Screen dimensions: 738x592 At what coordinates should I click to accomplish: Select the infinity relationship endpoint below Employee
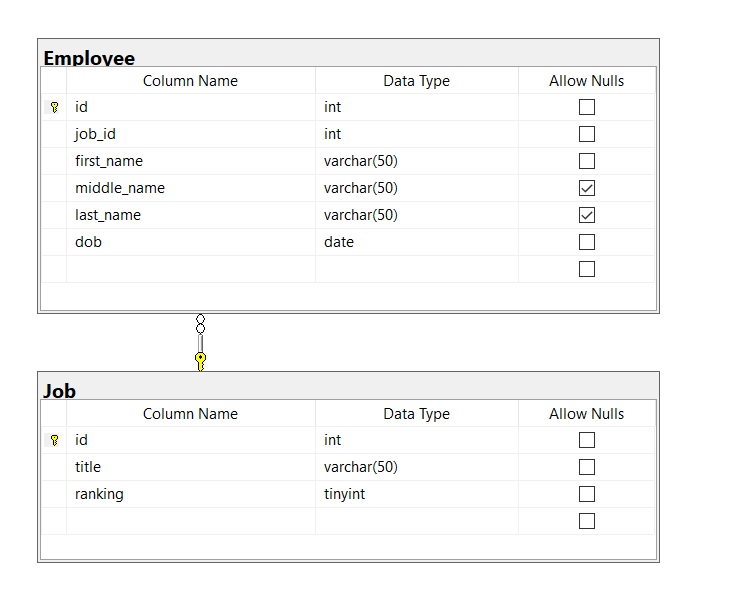pos(201,324)
